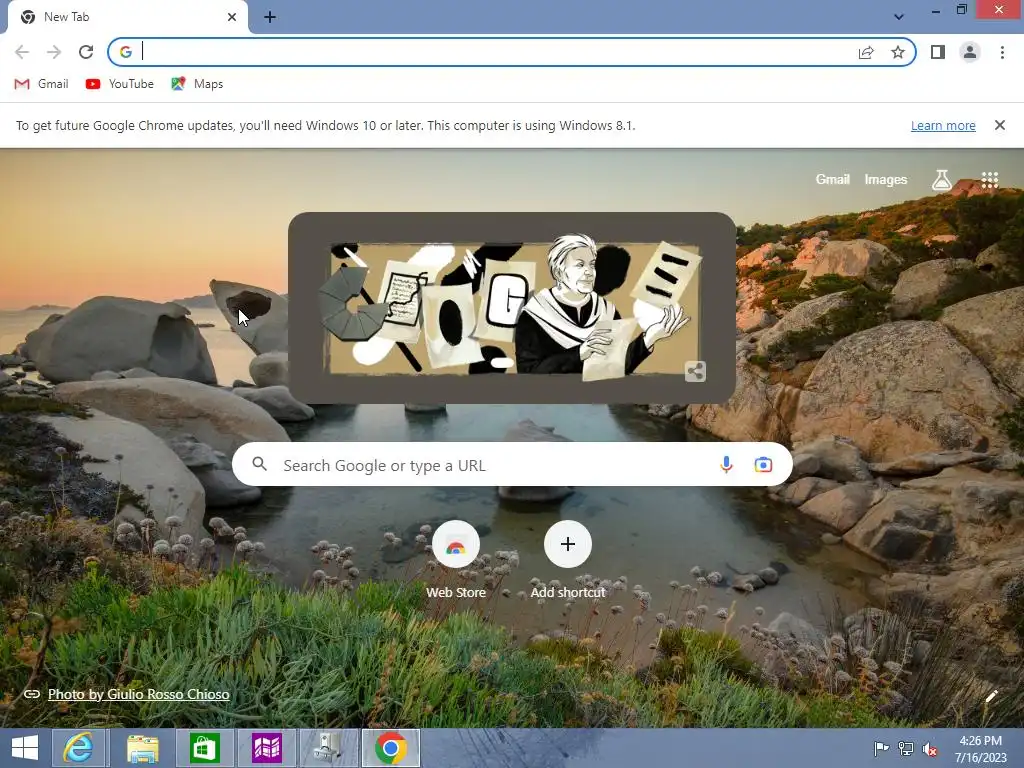
Task: Open the clock showing 4:26 PM
Action: coord(980,748)
